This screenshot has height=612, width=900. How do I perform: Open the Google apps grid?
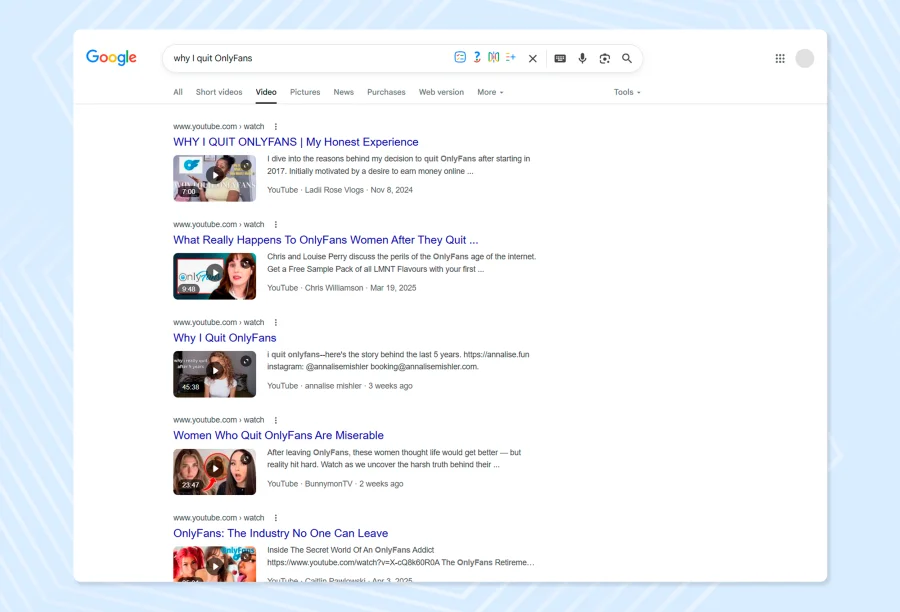point(780,58)
